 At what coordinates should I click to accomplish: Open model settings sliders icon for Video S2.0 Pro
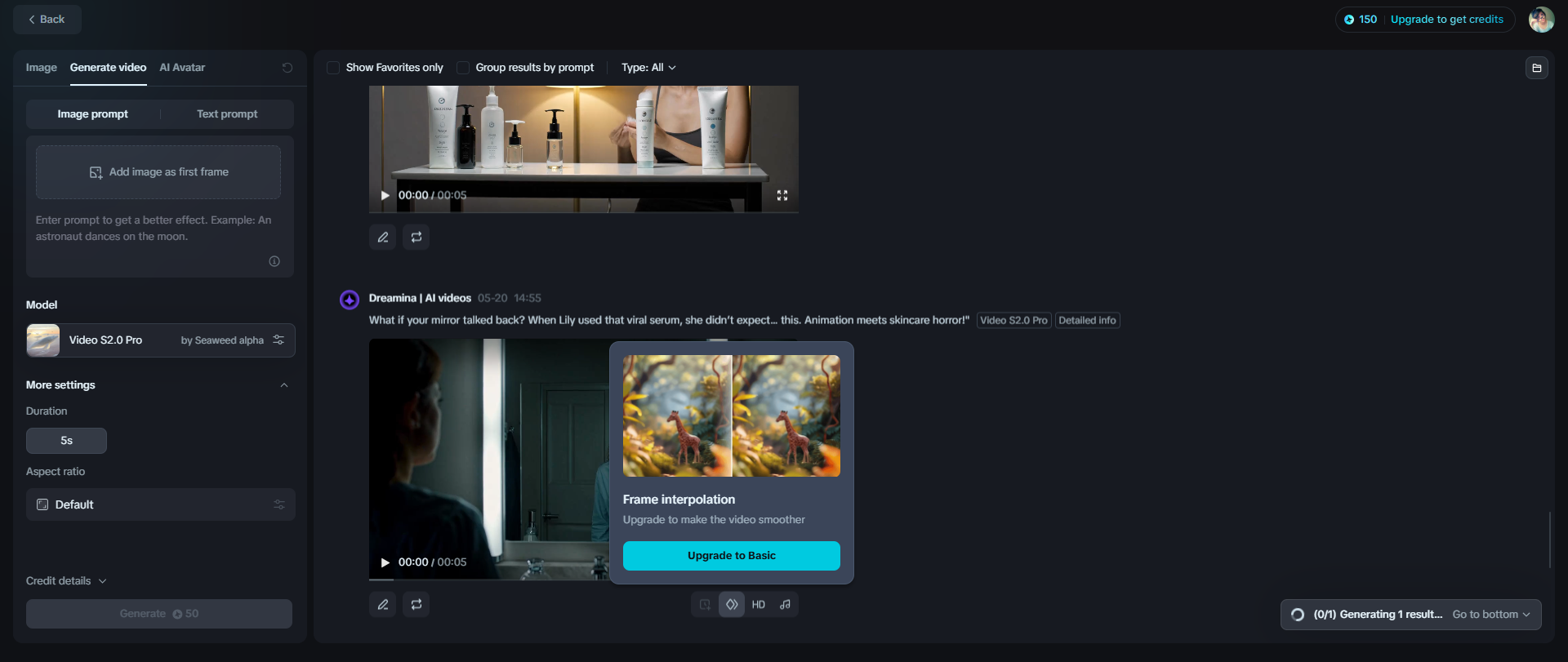(278, 340)
